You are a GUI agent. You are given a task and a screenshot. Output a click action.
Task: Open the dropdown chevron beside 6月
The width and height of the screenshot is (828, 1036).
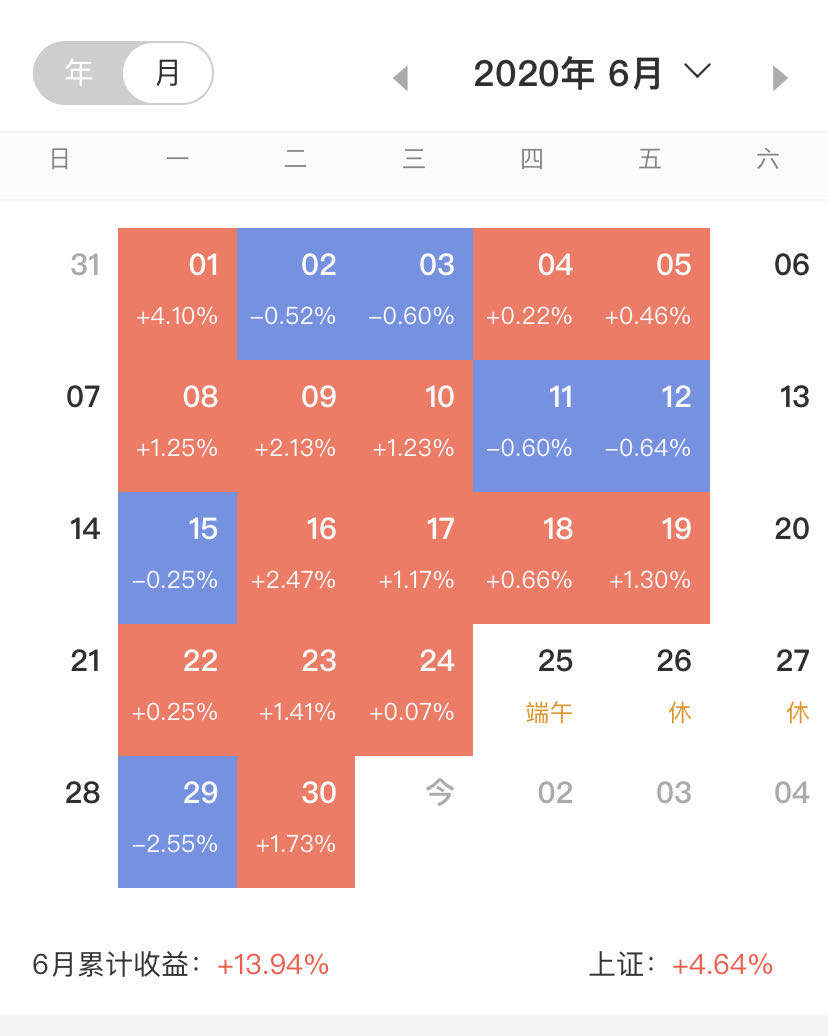(x=697, y=71)
